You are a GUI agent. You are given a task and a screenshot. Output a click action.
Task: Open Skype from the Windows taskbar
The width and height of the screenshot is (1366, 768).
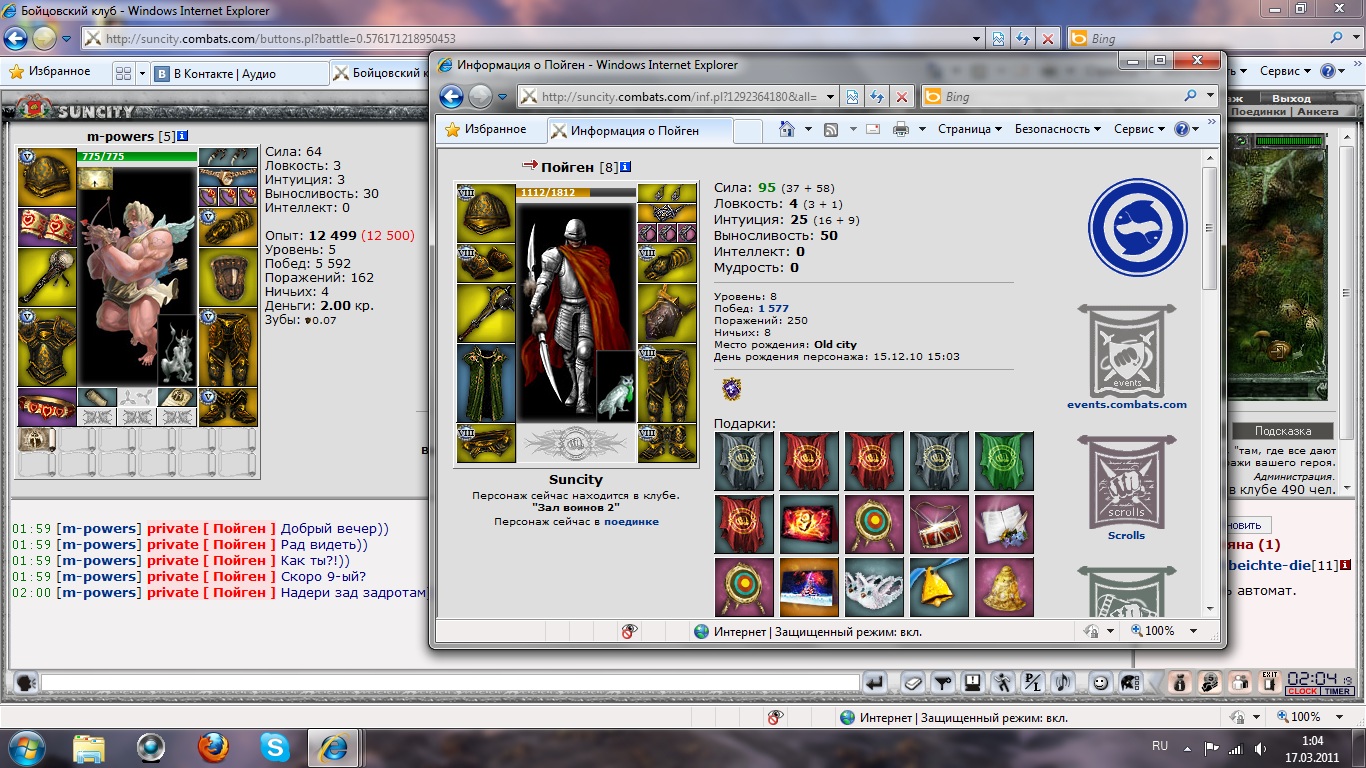point(275,746)
